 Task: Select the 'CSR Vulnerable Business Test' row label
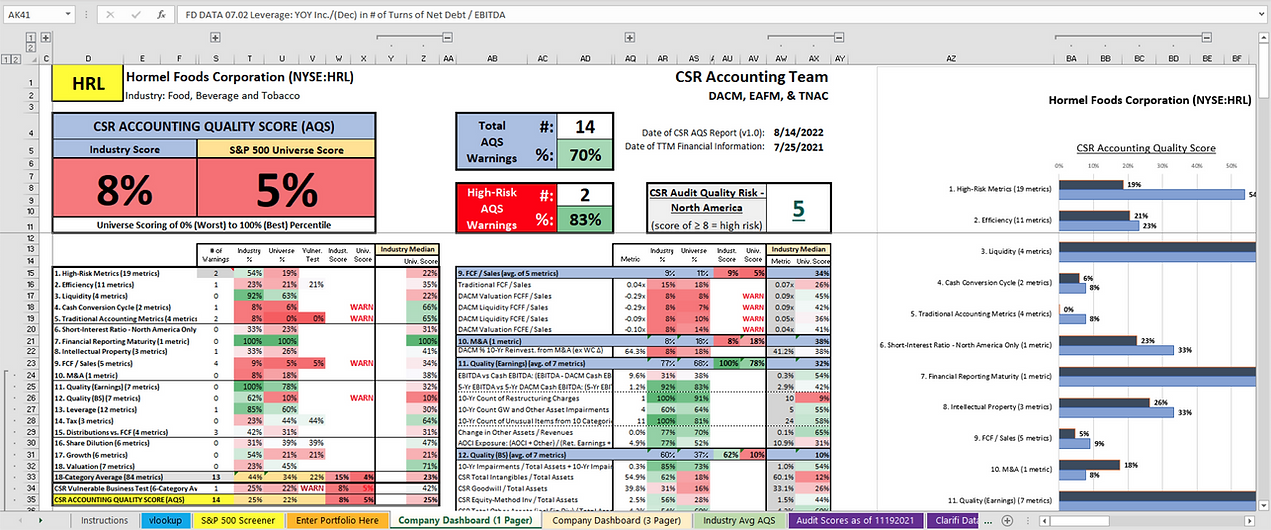click(x=127, y=488)
